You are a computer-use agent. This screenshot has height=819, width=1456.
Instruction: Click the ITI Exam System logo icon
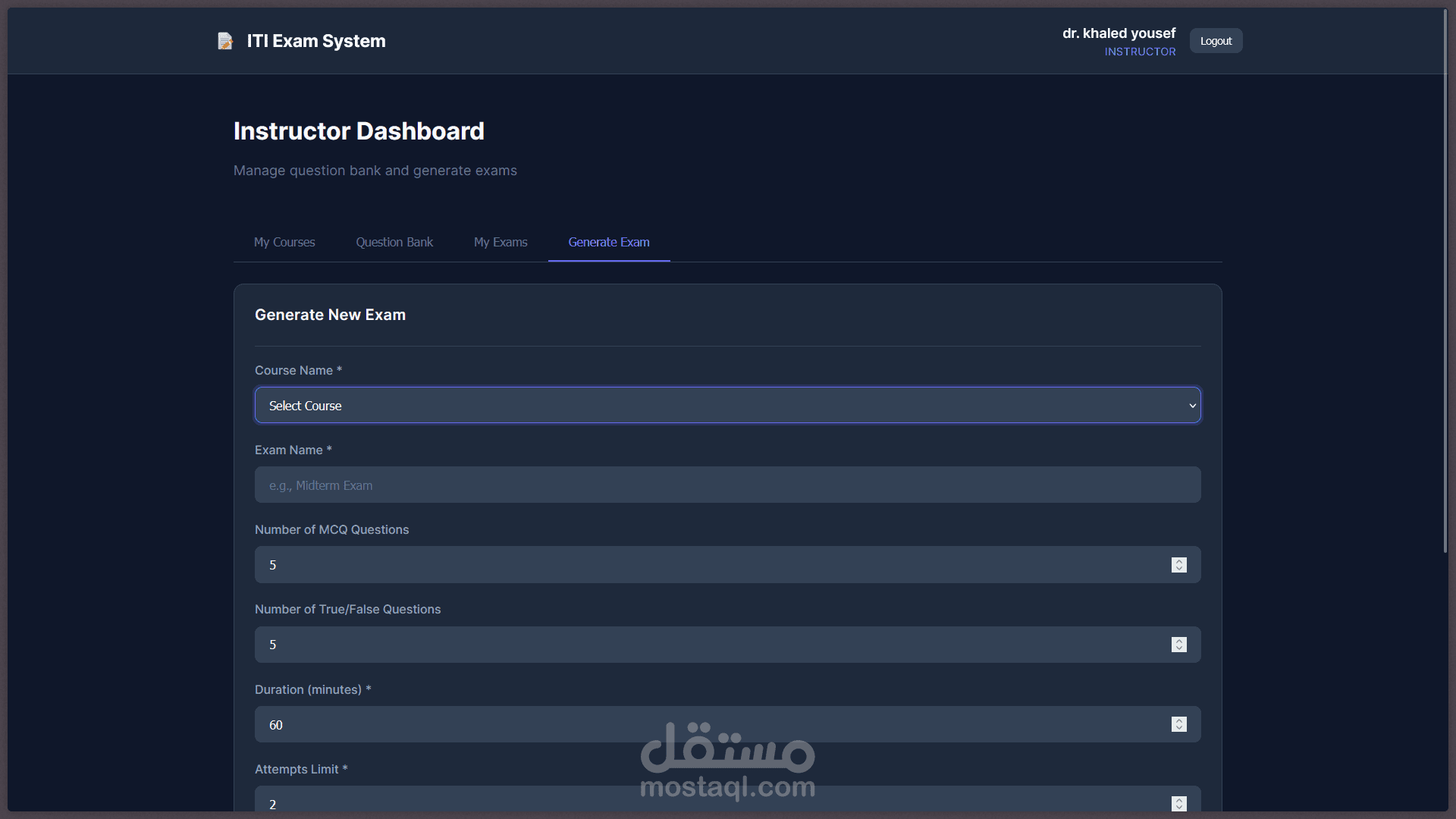pyautogui.click(x=225, y=41)
